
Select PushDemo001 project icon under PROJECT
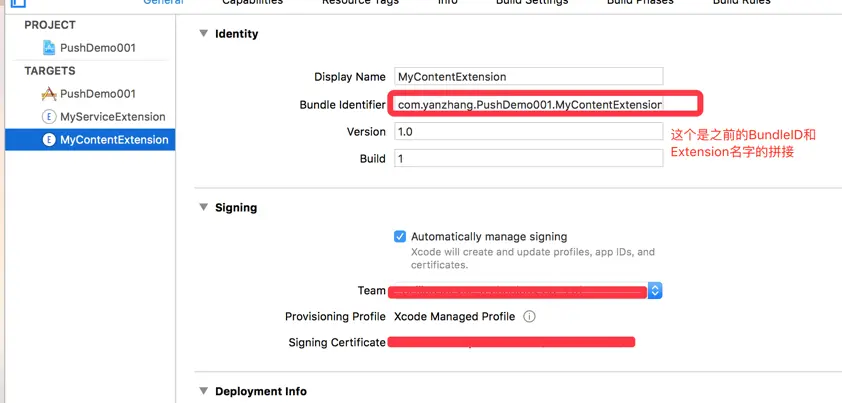coord(49,48)
